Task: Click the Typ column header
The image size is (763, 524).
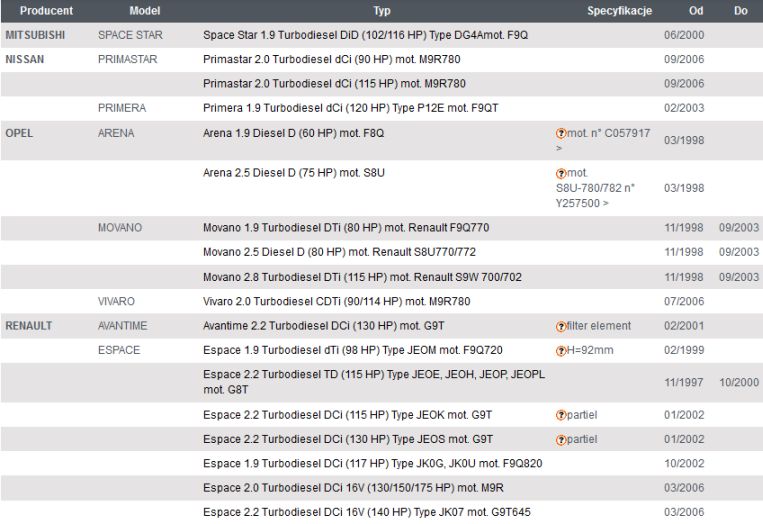Action: 382,11
